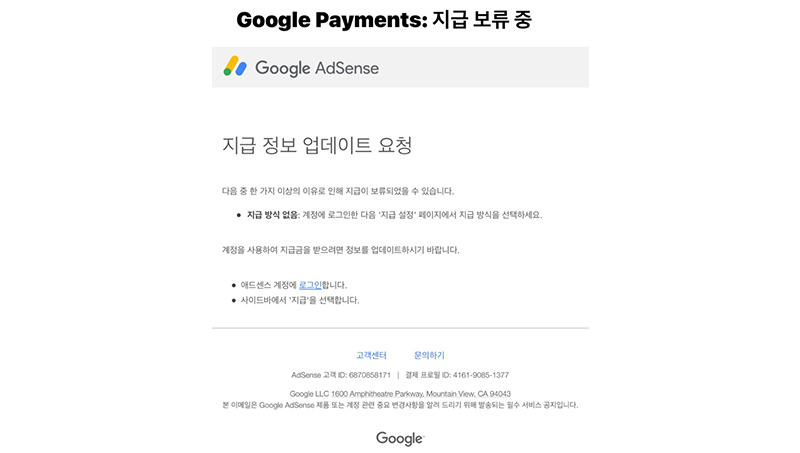Click the bold 지급 방식 없음 text
This screenshot has width=800, height=453.
click(x=273, y=215)
